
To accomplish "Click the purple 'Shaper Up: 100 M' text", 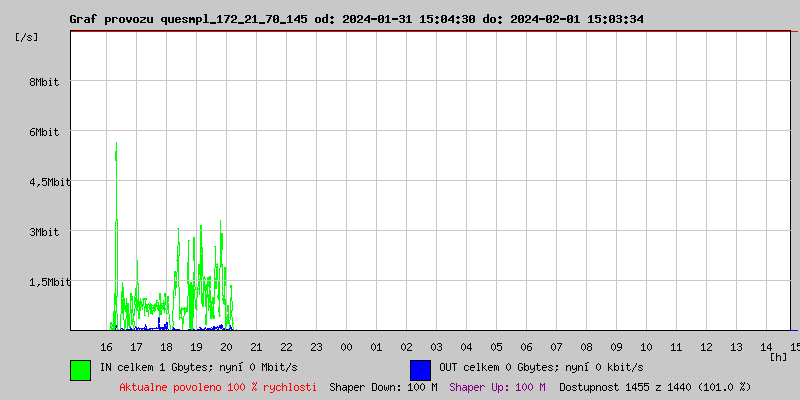I will coord(497,386).
